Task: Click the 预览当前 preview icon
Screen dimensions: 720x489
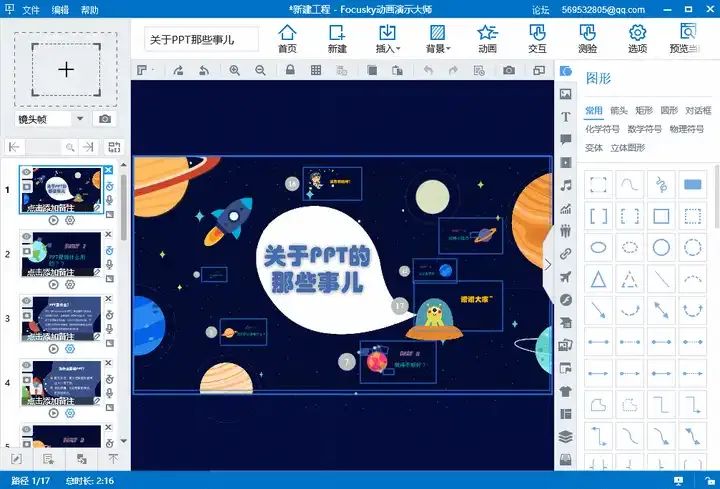Action: coord(686,39)
